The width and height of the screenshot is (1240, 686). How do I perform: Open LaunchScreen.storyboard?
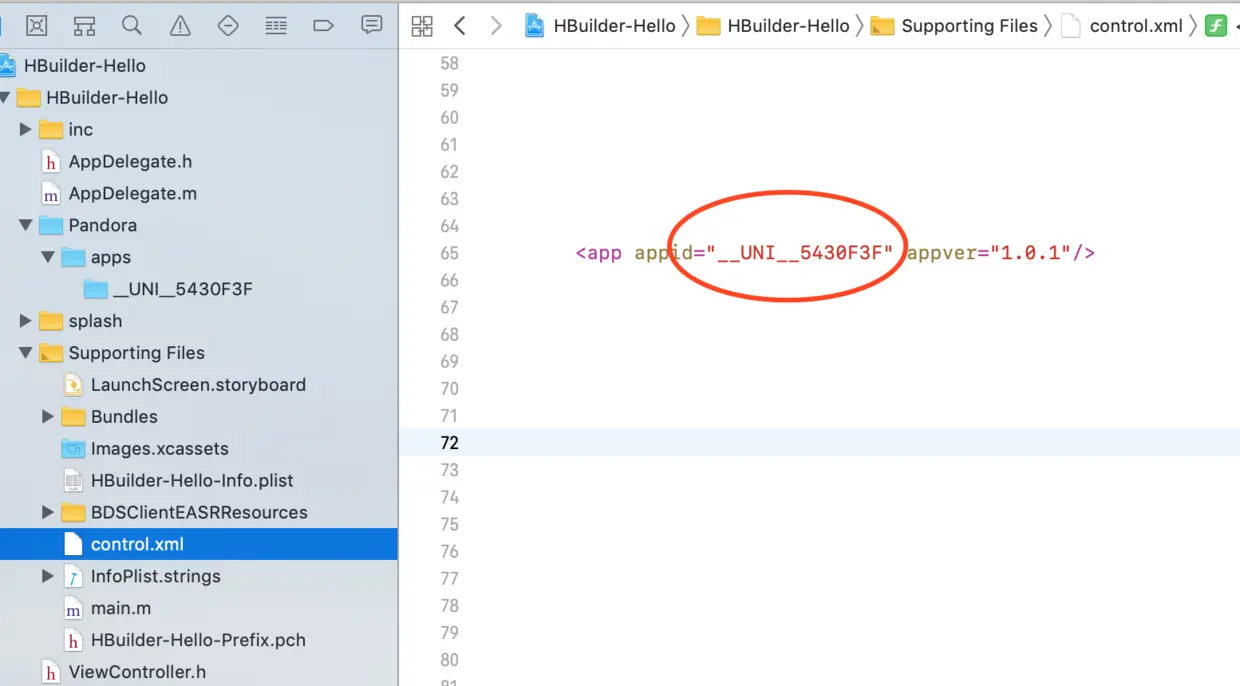point(198,385)
